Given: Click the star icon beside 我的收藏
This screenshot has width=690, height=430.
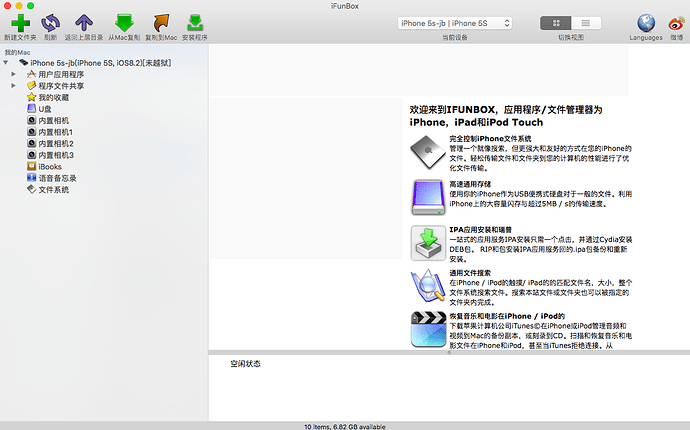Looking at the screenshot, I should 31,97.
